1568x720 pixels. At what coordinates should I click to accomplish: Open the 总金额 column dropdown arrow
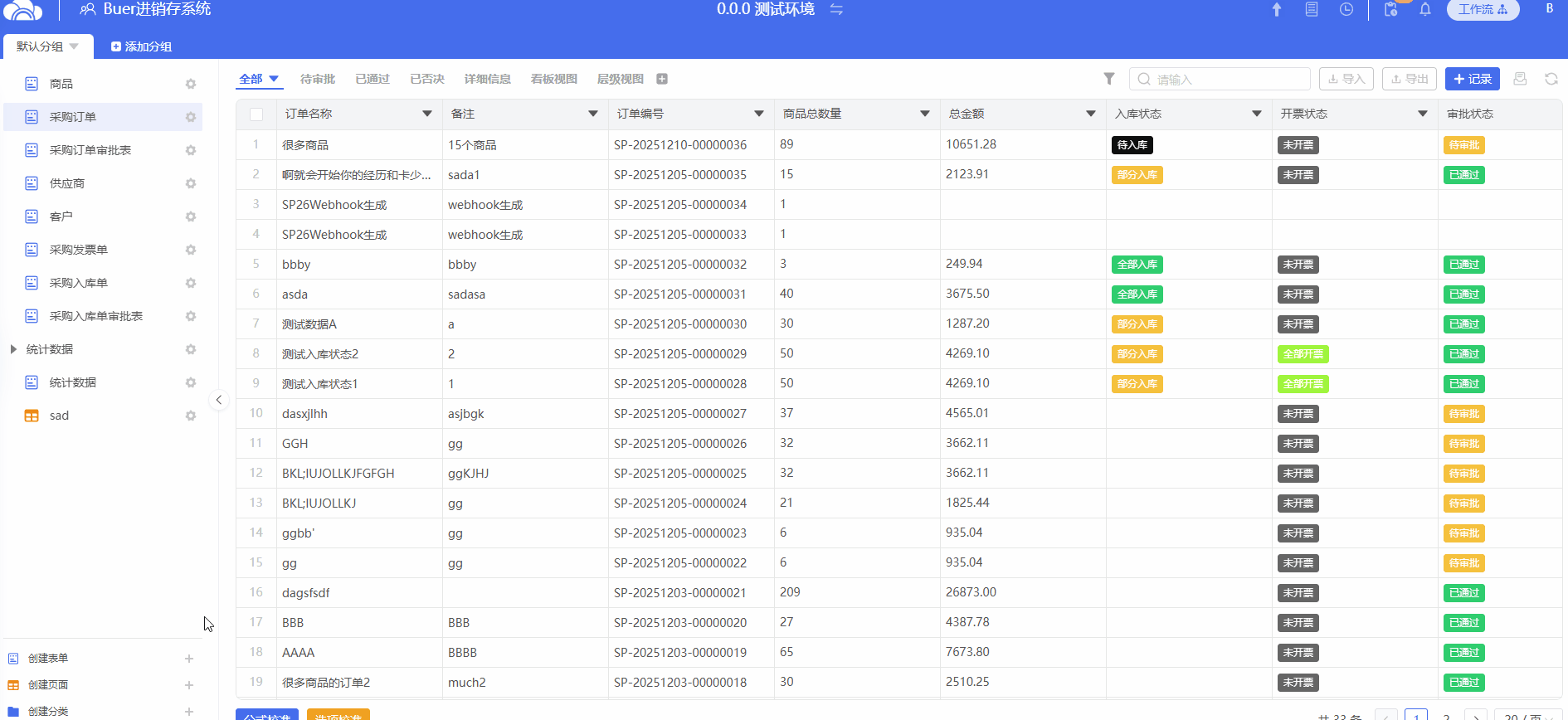[1091, 114]
